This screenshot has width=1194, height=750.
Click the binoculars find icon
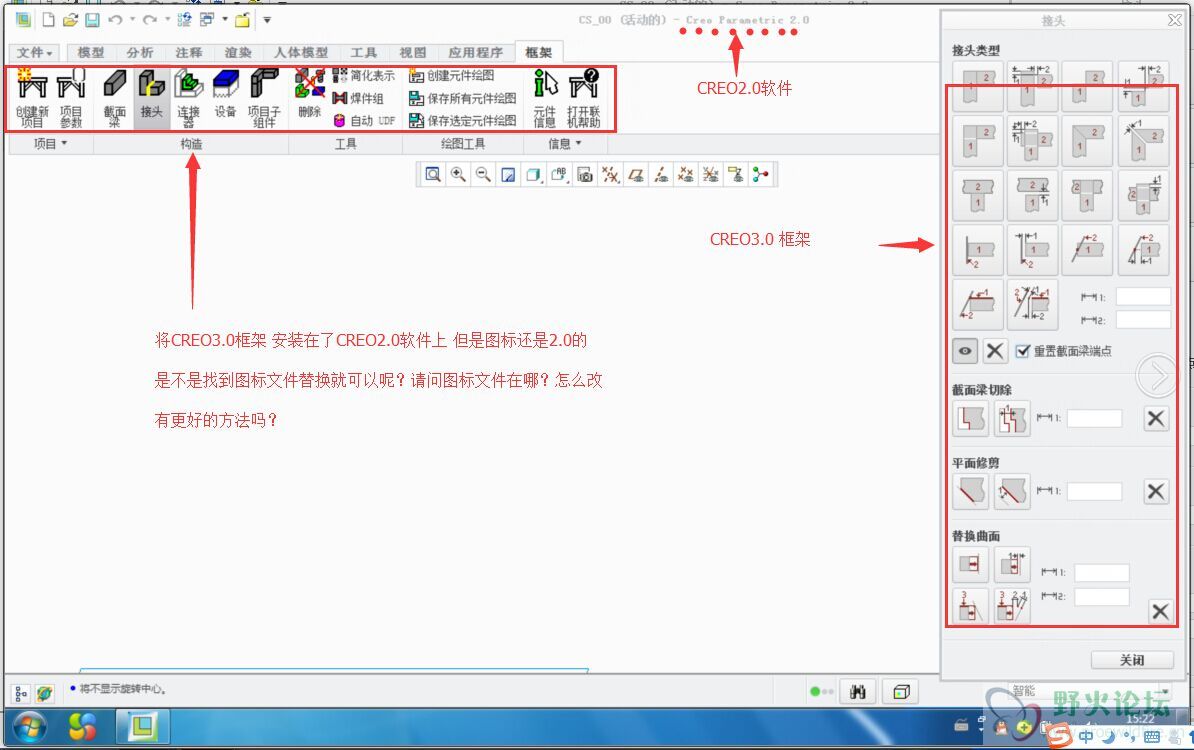pyautogui.click(x=857, y=691)
